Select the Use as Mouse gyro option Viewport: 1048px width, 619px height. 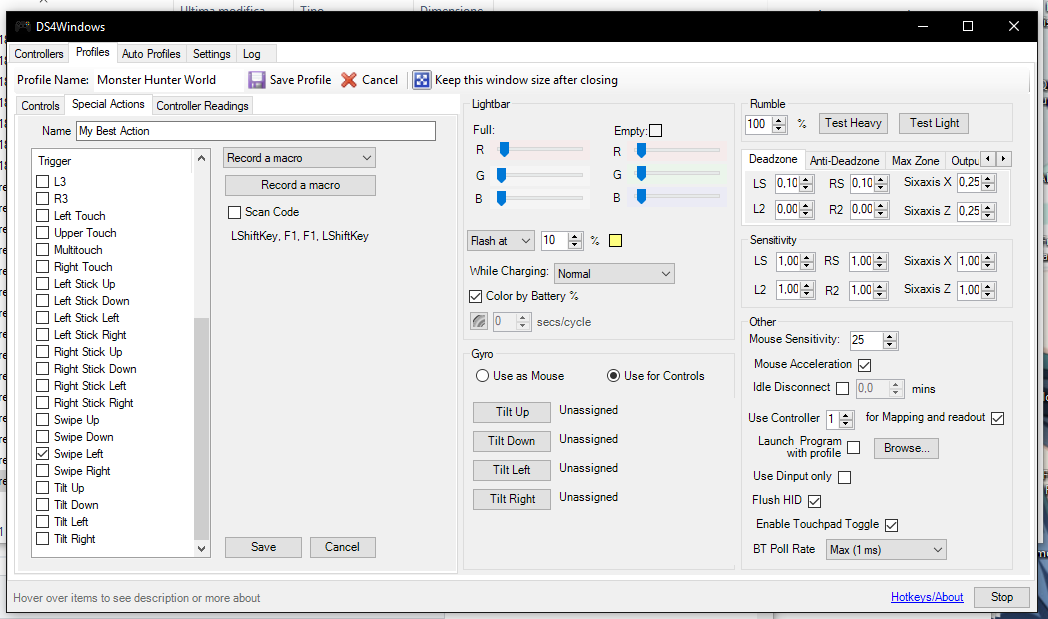(x=481, y=375)
